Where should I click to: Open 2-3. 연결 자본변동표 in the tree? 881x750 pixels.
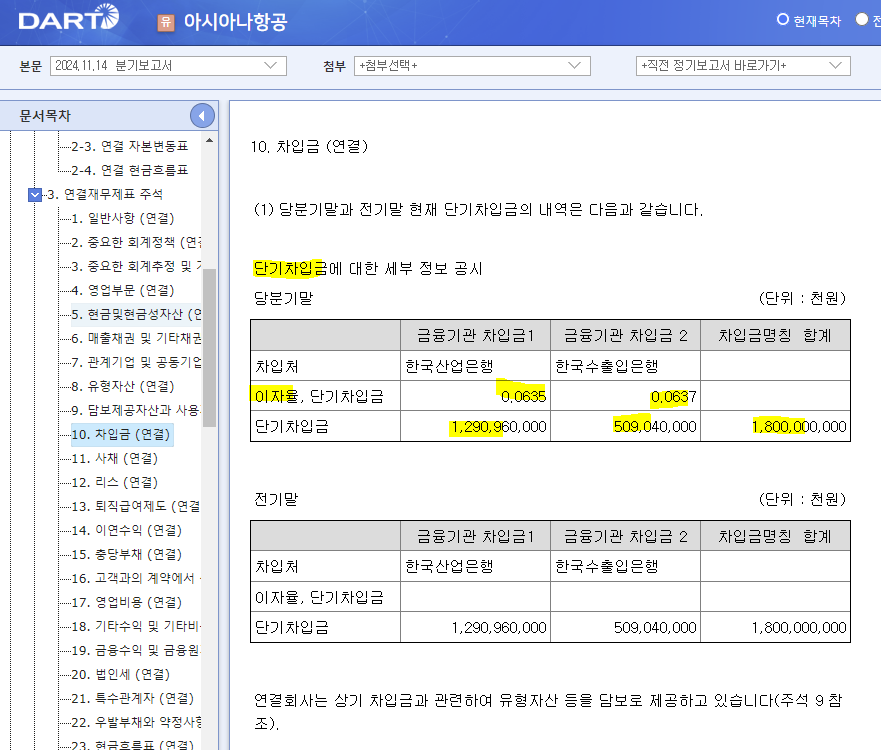coord(129,146)
